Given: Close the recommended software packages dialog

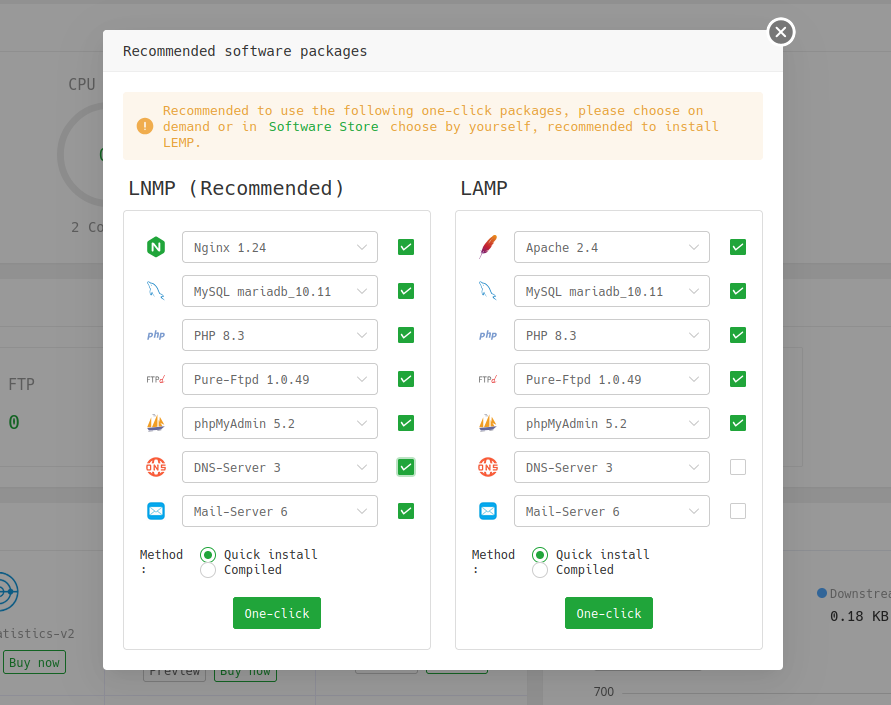Looking at the screenshot, I should coord(781,33).
